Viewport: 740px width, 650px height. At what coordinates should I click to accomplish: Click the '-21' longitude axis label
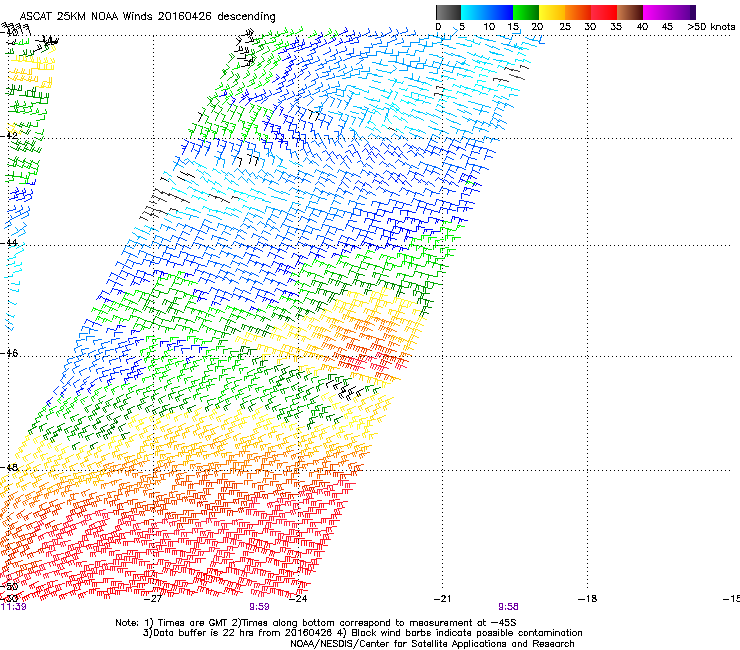[443, 599]
